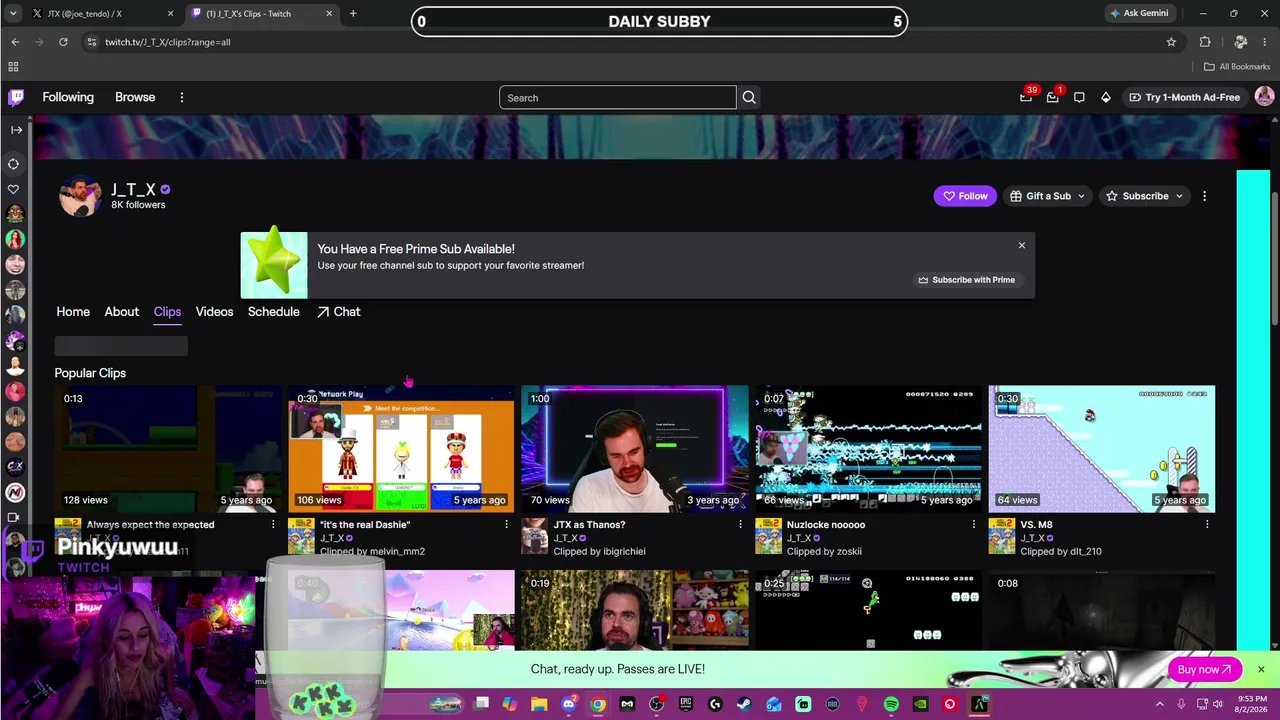Open options for "Nuzlocke nooooo" clip
Screen dimensions: 1280x720
tap(973, 524)
